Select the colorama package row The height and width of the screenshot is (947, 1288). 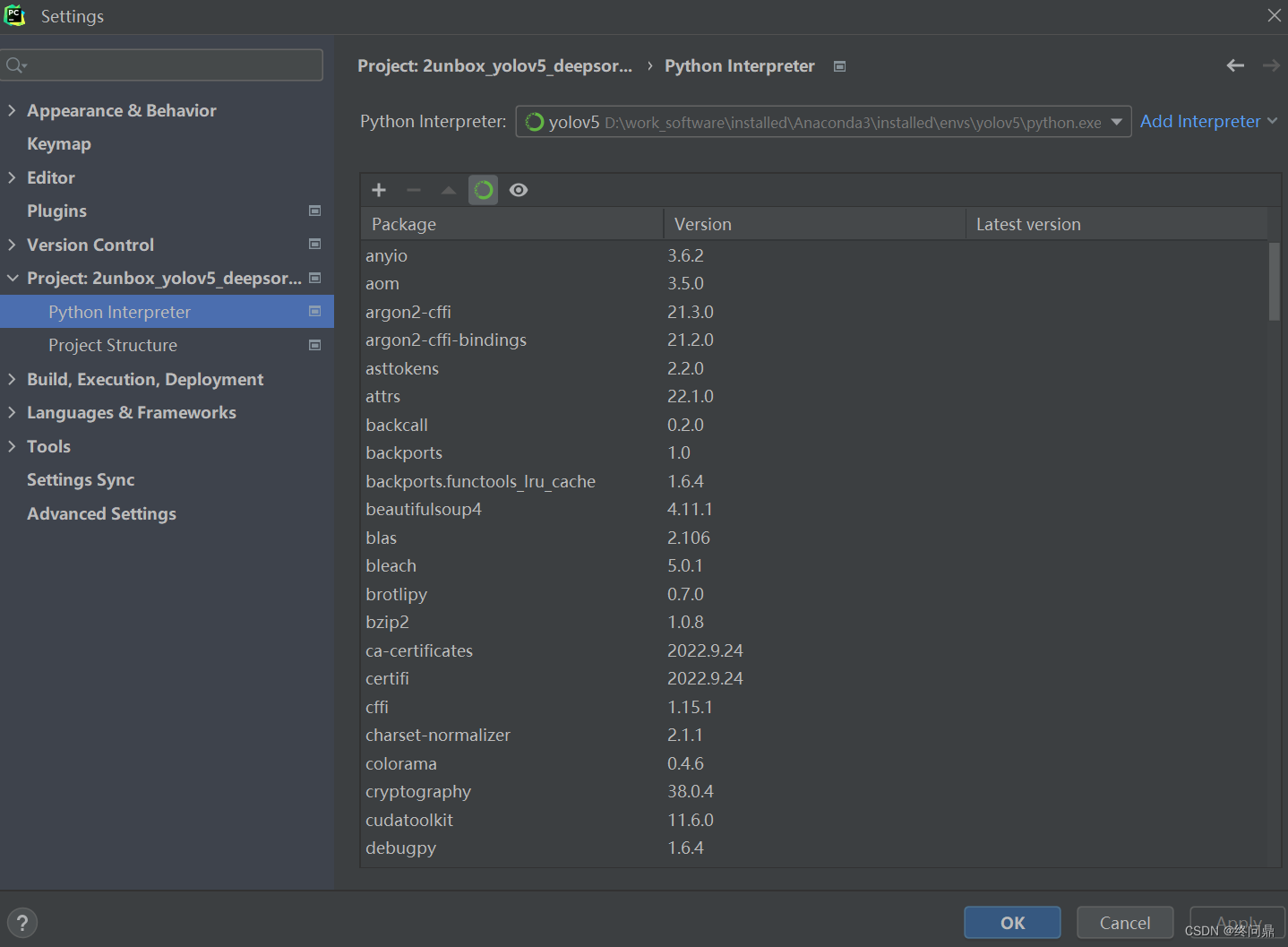pos(814,763)
